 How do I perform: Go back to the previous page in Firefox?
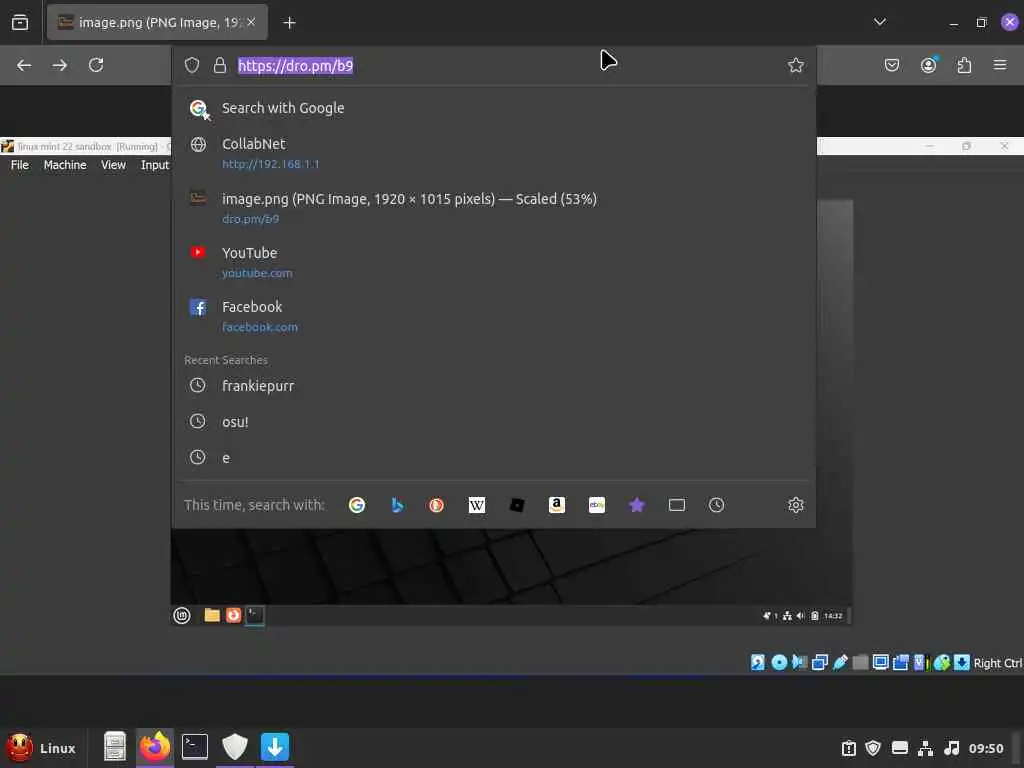(x=24, y=65)
